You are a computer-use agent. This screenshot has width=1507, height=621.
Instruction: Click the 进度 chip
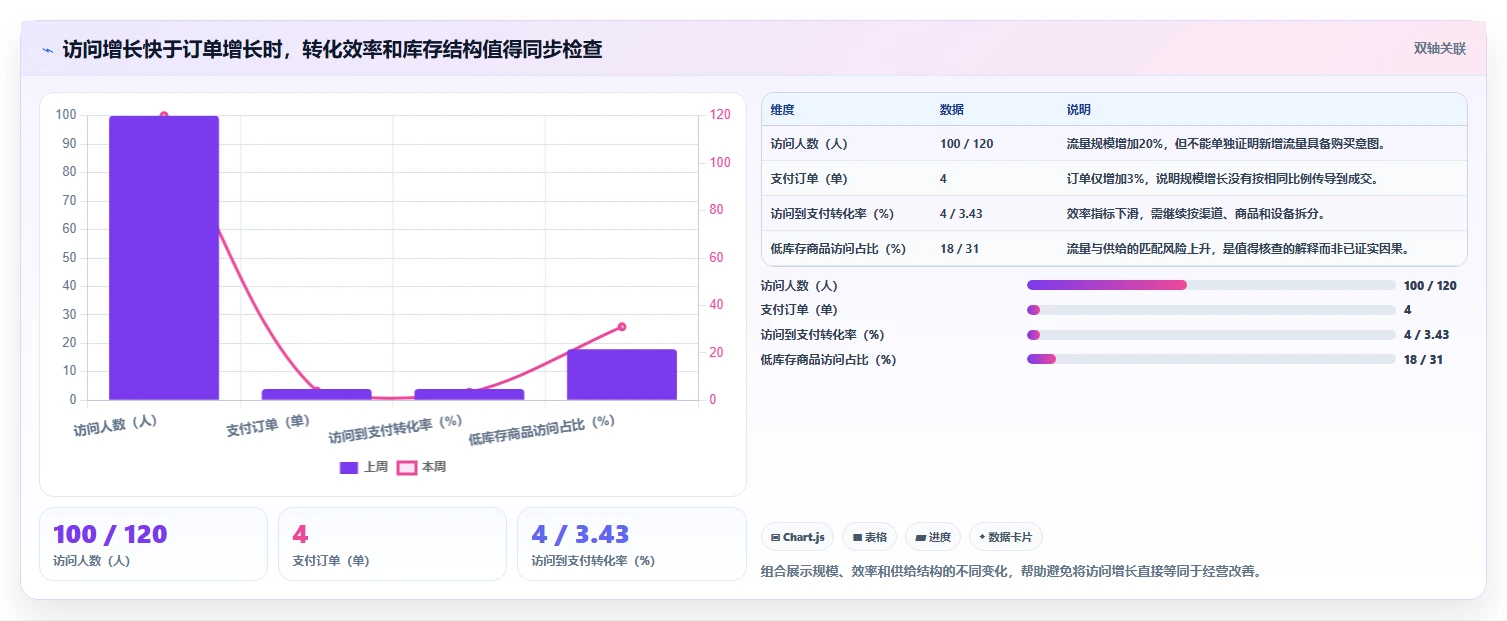(x=933, y=537)
